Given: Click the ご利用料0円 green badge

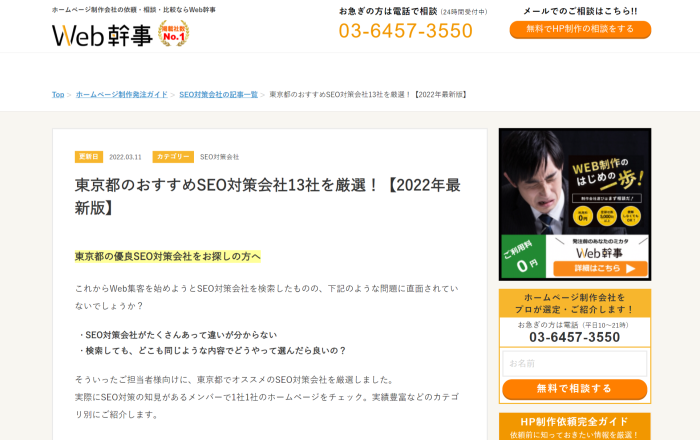Looking at the screenshot, I should [523, 257].
